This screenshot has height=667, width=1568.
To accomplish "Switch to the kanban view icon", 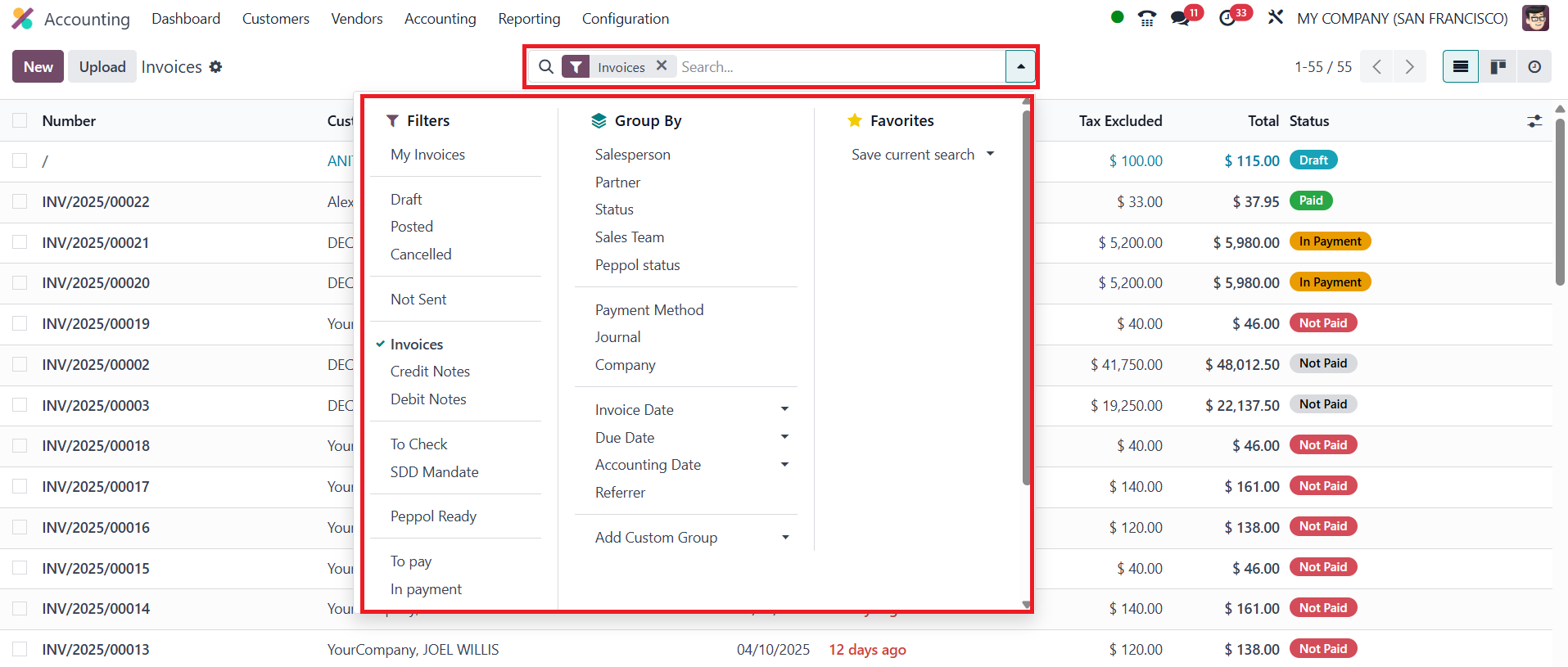I will (x=1498, y=67).
